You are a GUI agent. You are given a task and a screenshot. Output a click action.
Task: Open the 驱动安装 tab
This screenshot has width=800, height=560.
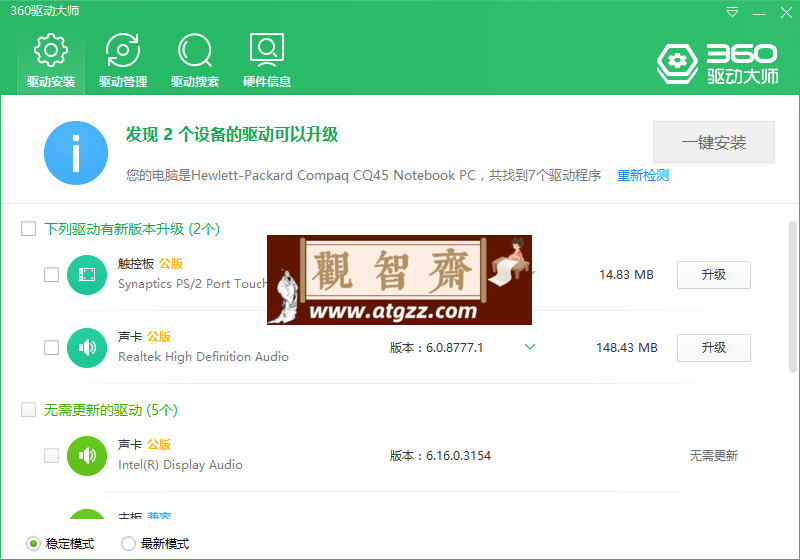[51, 61]
